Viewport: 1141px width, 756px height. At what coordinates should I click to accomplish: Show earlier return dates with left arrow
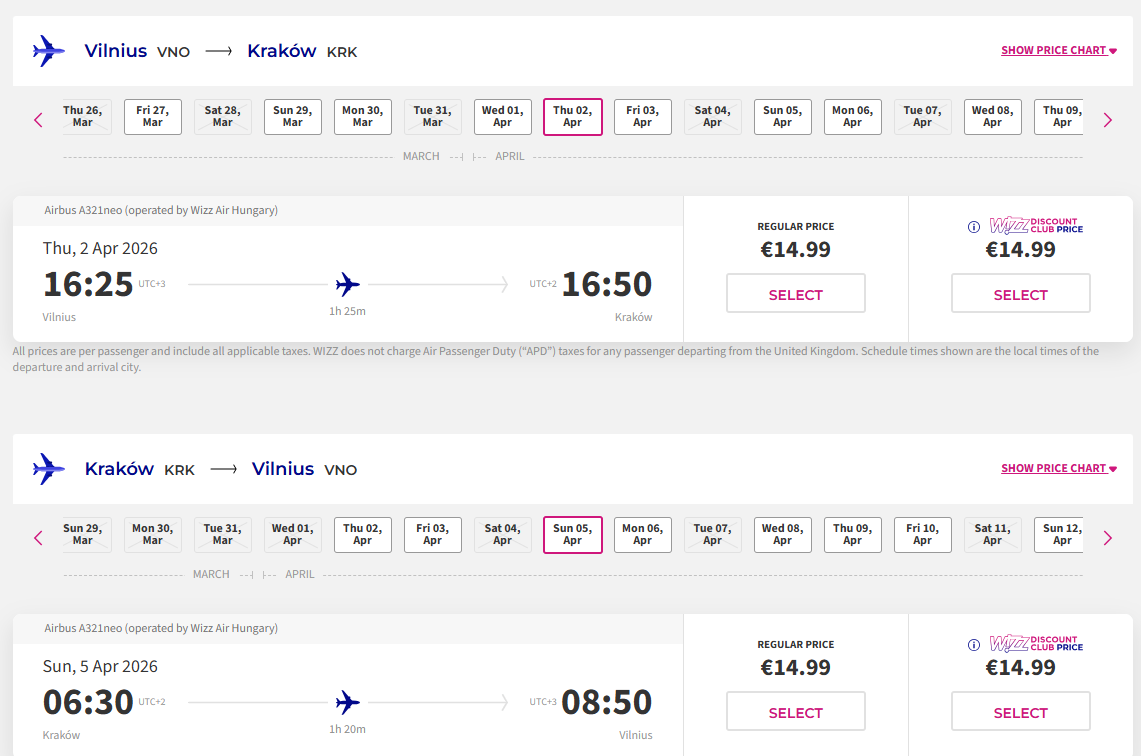pos(39,538)
